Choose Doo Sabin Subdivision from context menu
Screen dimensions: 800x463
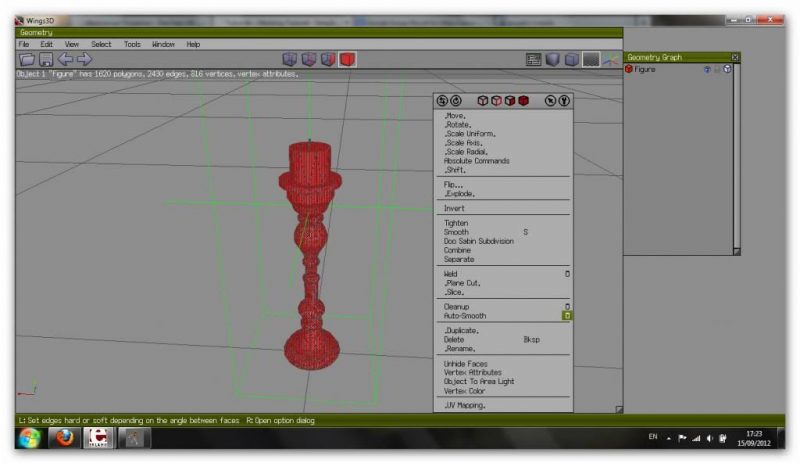(478, 241)
